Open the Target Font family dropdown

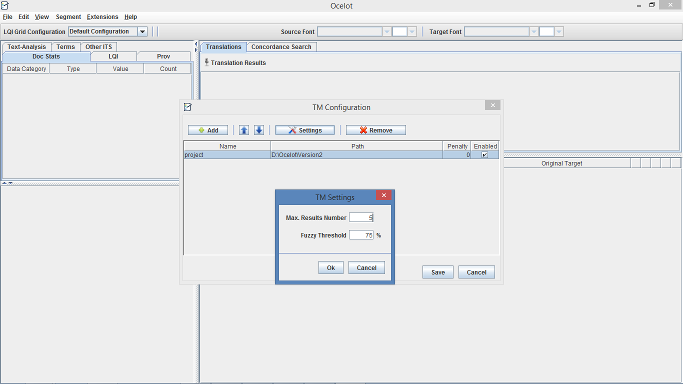pyautogui.click(x=534, y=31)
